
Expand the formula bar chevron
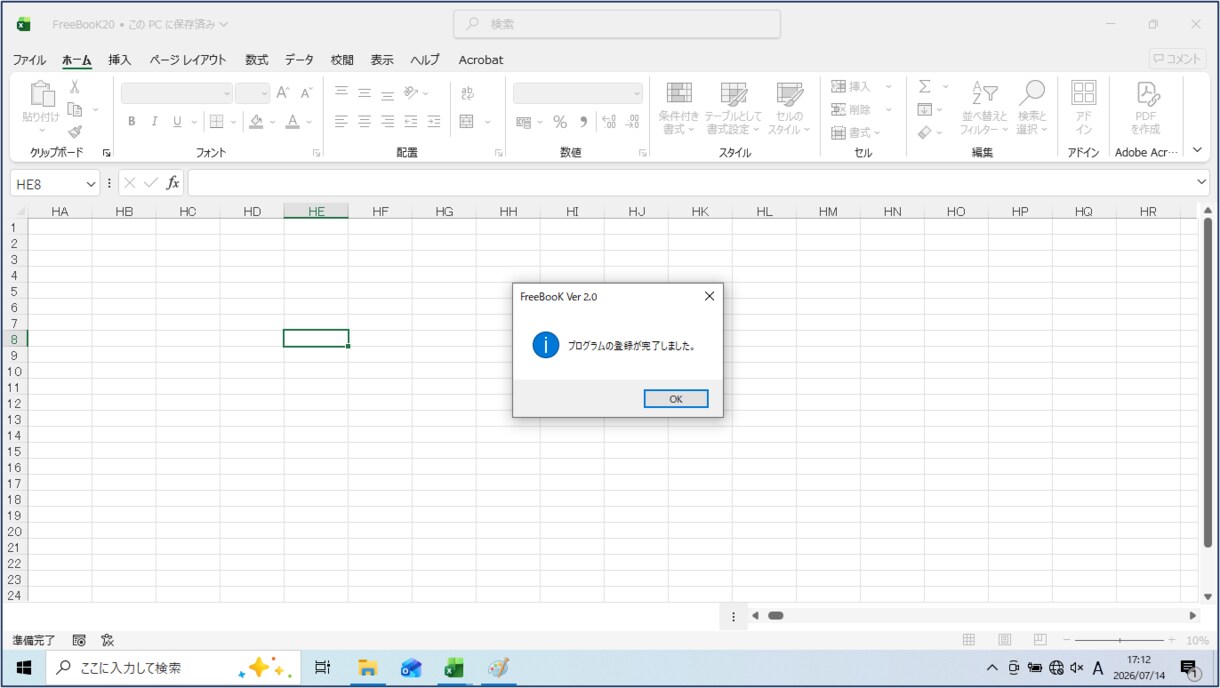(1202, 182)
